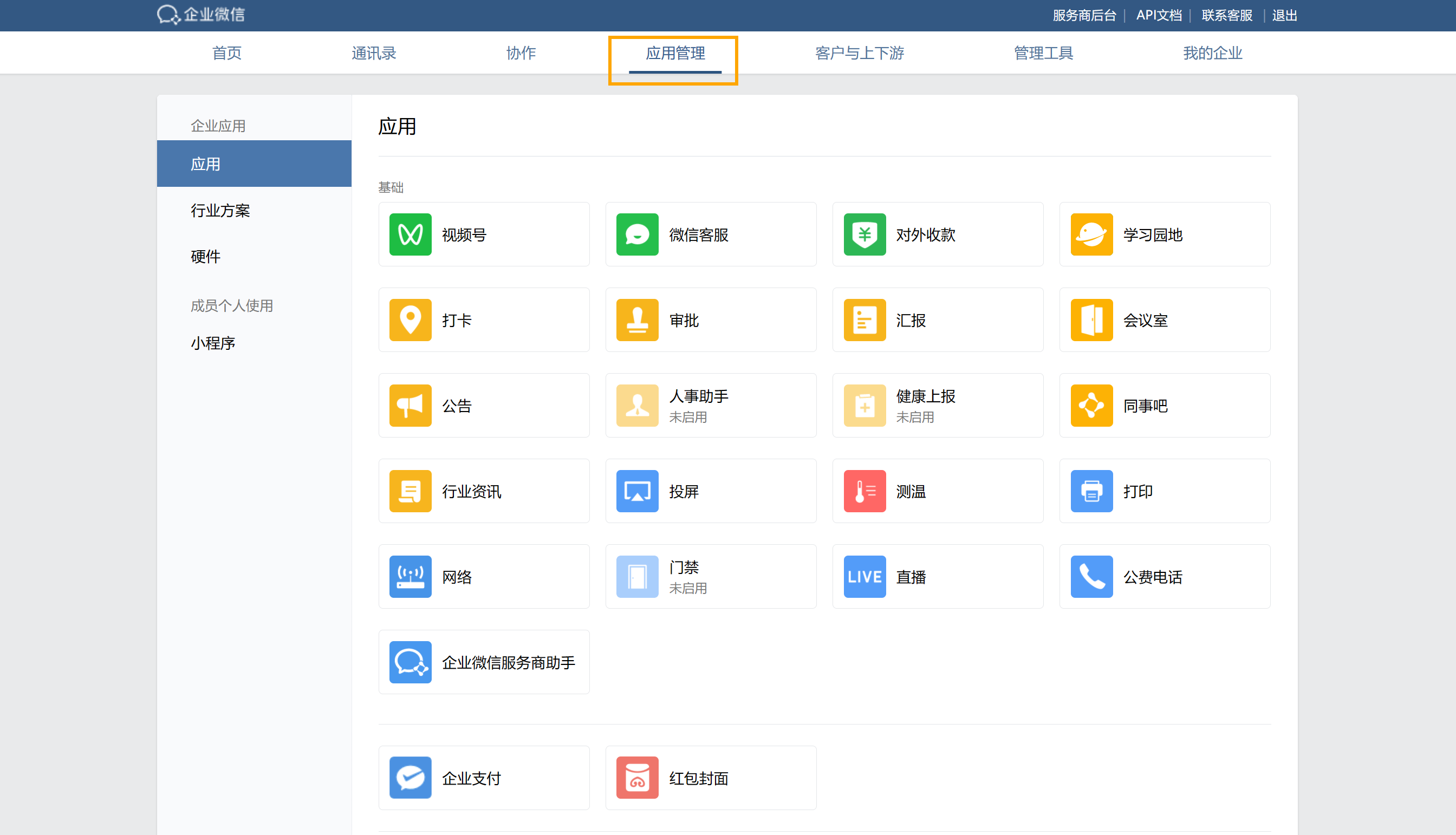Click the 打卡 app name
The height and width of the screenshot is (835, 1456).
(x=457, y=320)
